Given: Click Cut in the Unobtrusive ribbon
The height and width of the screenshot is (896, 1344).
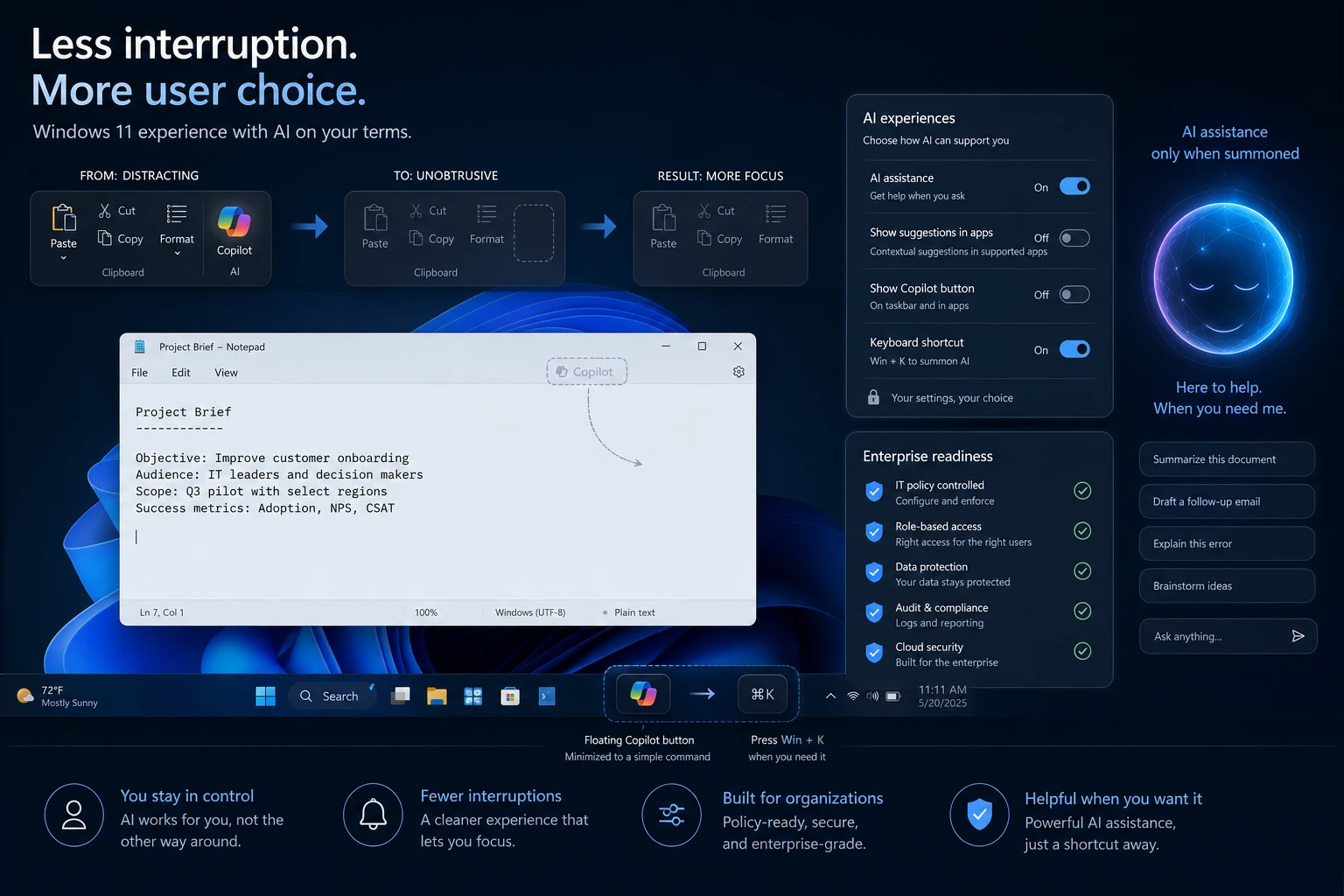Looking at the screenshot, I should pyautogui.click(x=429, y=211).
